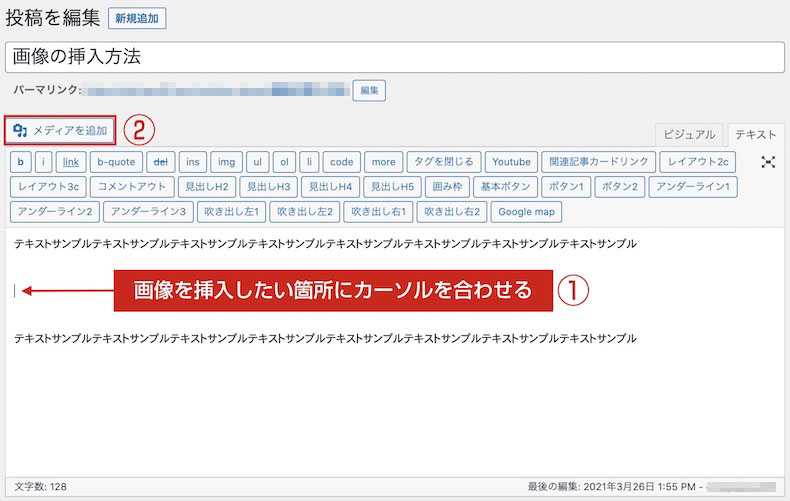Click the Google map quicktag button
790x501 pixels.
click(526, 212)
